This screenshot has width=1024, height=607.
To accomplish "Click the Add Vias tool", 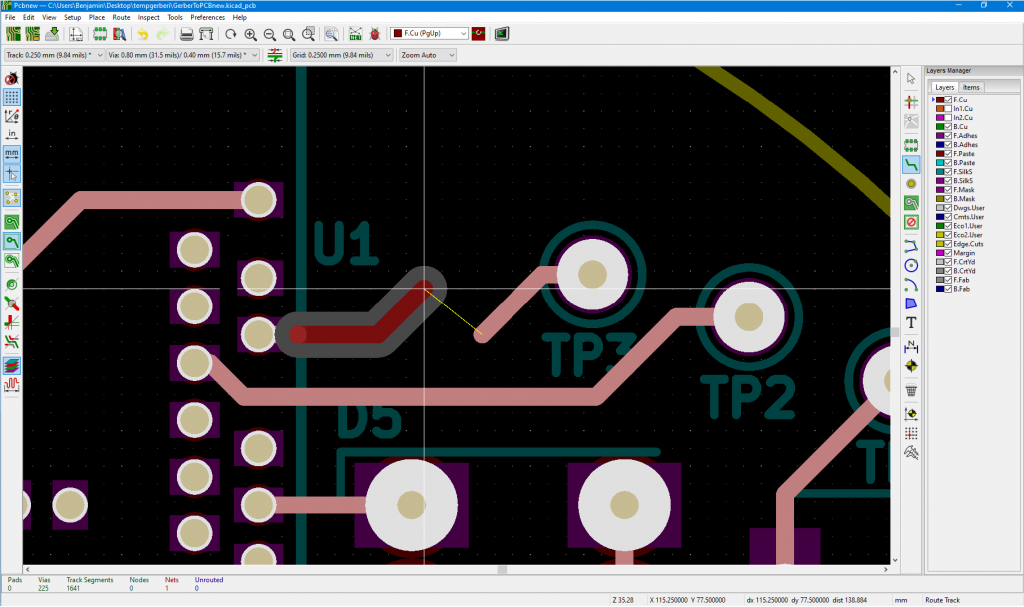I will click(x=911, y=184).
